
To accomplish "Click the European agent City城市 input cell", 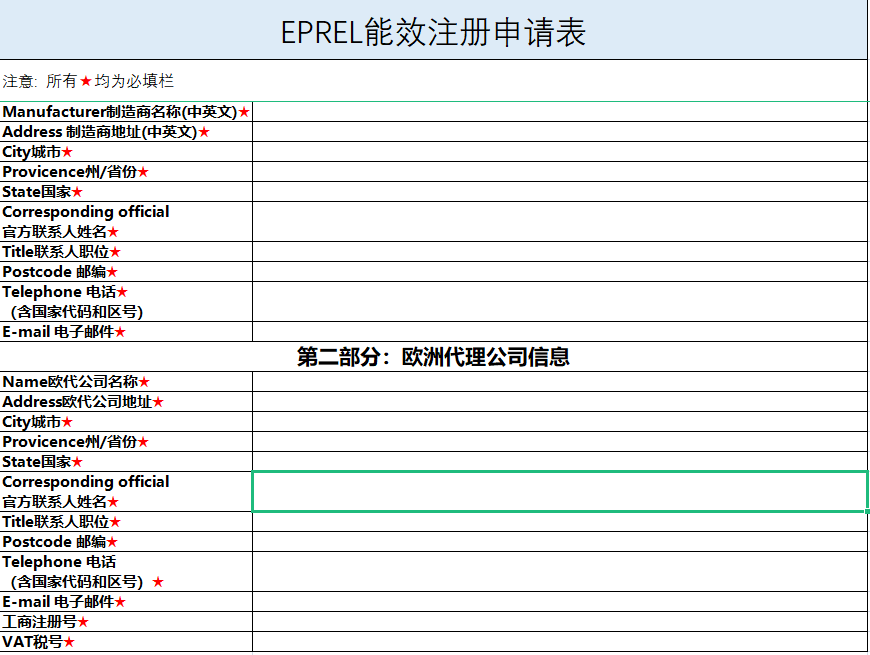I will pos(560,422).
